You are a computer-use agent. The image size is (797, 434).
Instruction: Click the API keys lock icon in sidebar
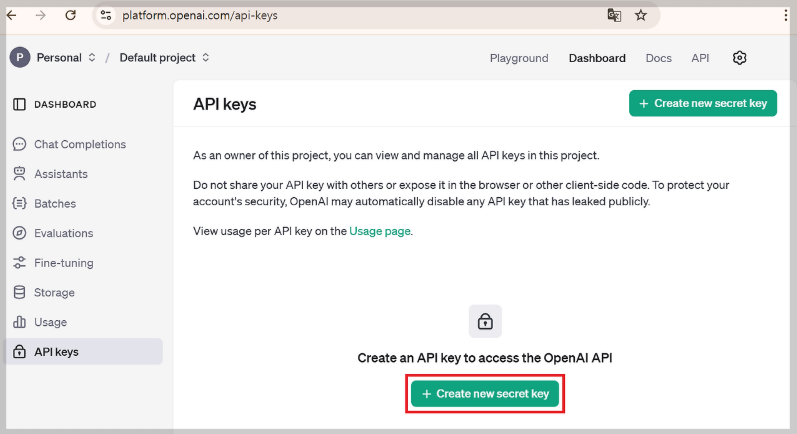(19, 352)
